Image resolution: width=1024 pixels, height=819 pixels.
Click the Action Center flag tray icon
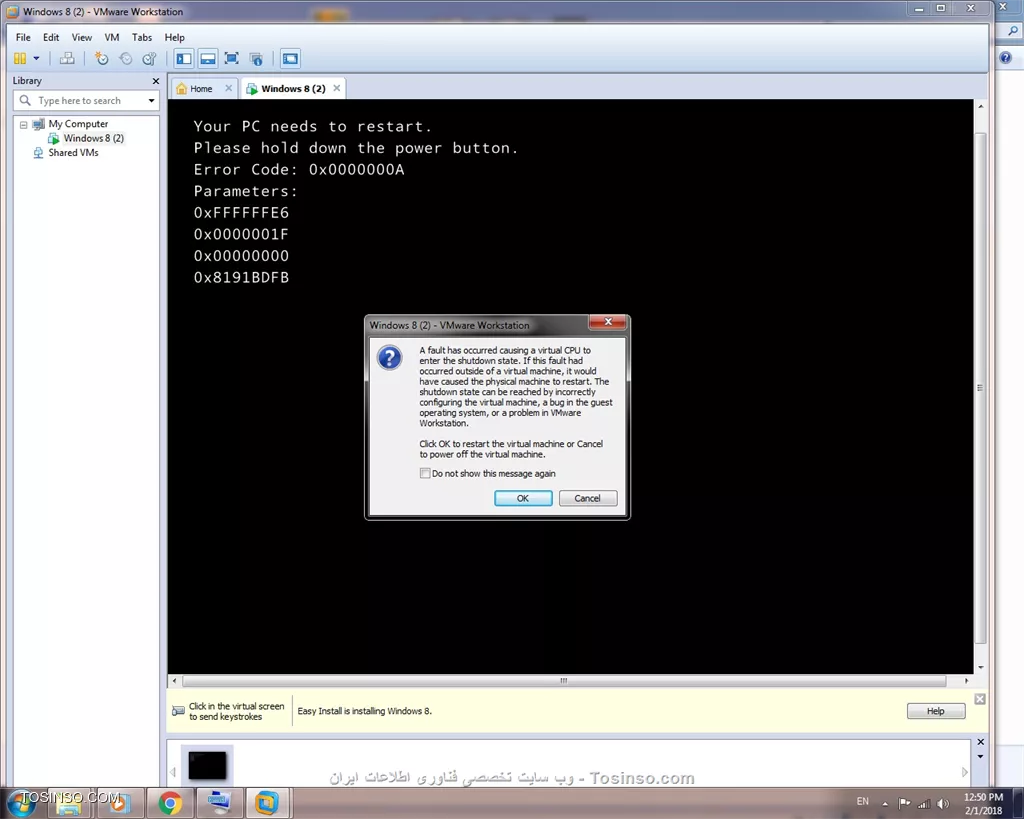click(x=904, y=803)
